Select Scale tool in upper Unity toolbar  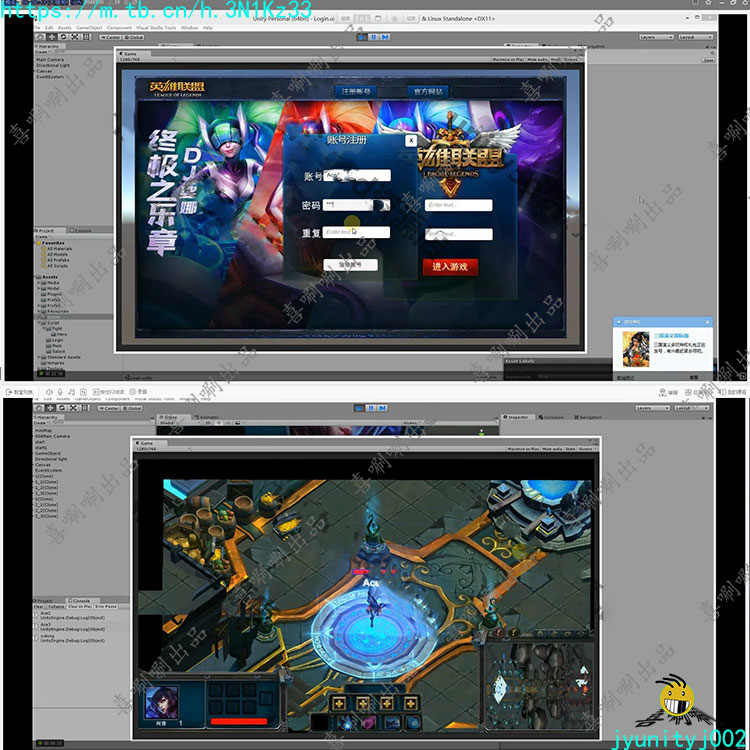click(x=74, y=36)
